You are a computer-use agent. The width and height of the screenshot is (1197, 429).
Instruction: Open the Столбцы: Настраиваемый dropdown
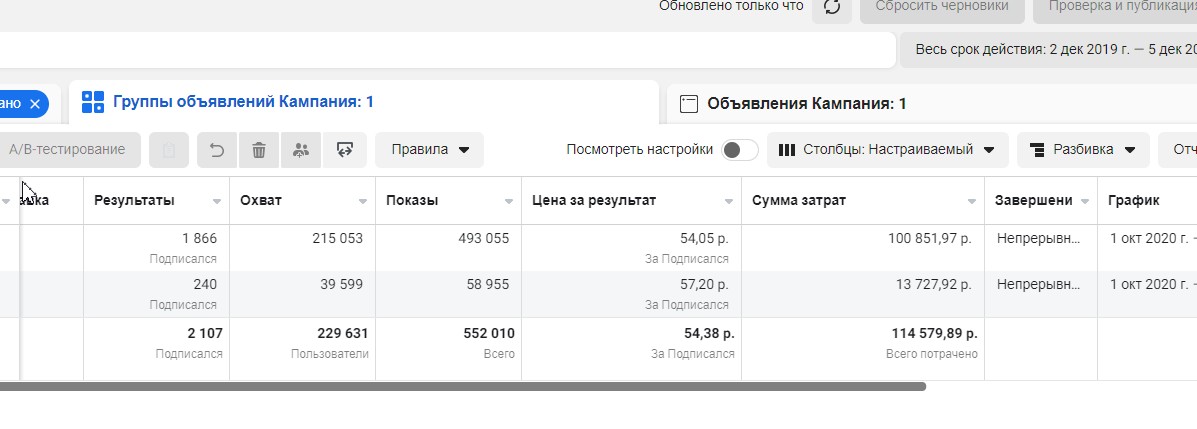(887, 150)
